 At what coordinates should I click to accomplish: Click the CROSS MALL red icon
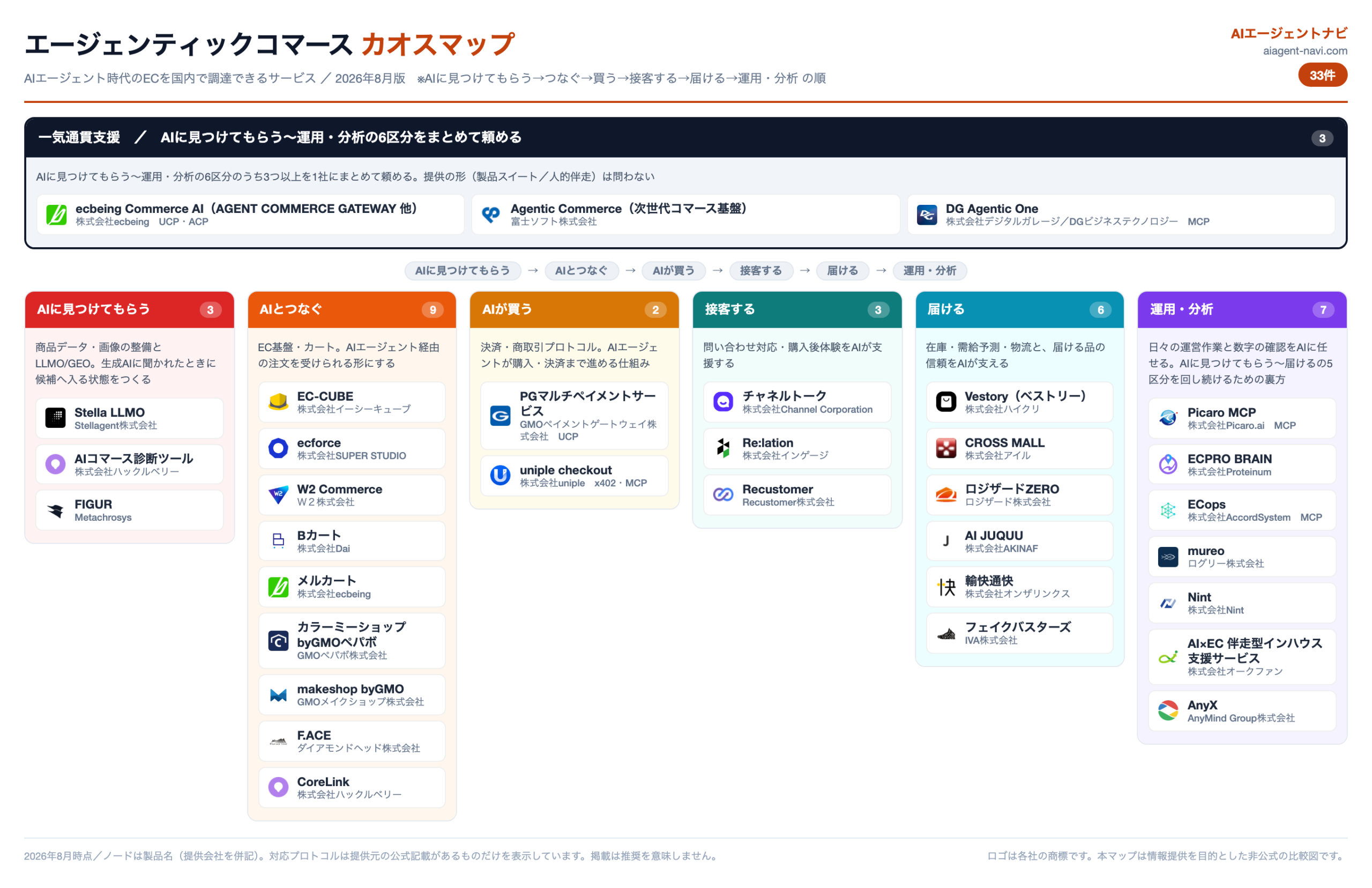click(x=946, y=448)
